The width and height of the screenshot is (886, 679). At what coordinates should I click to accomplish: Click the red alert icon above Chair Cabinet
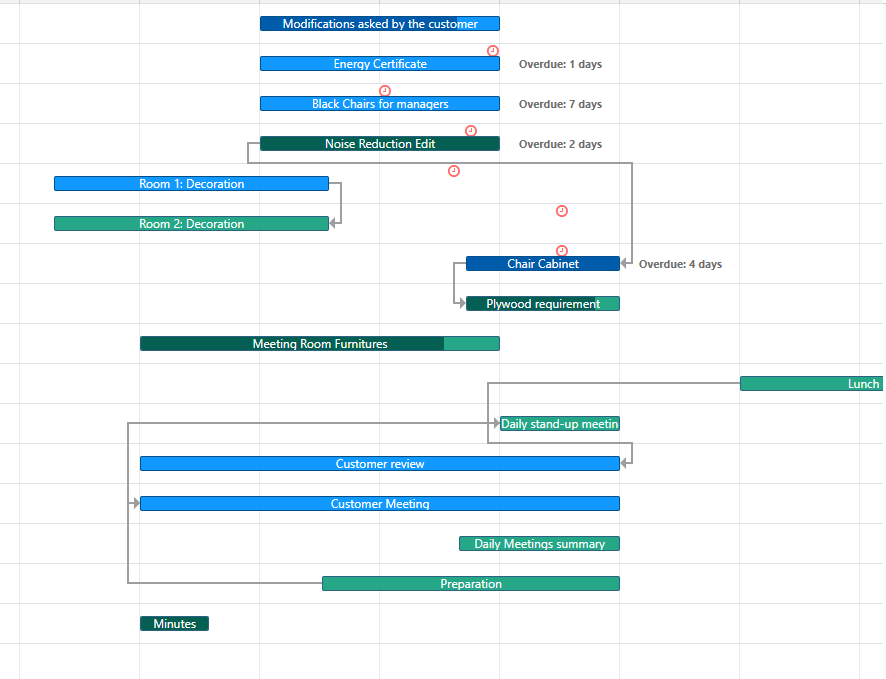(x=561, y=250)
